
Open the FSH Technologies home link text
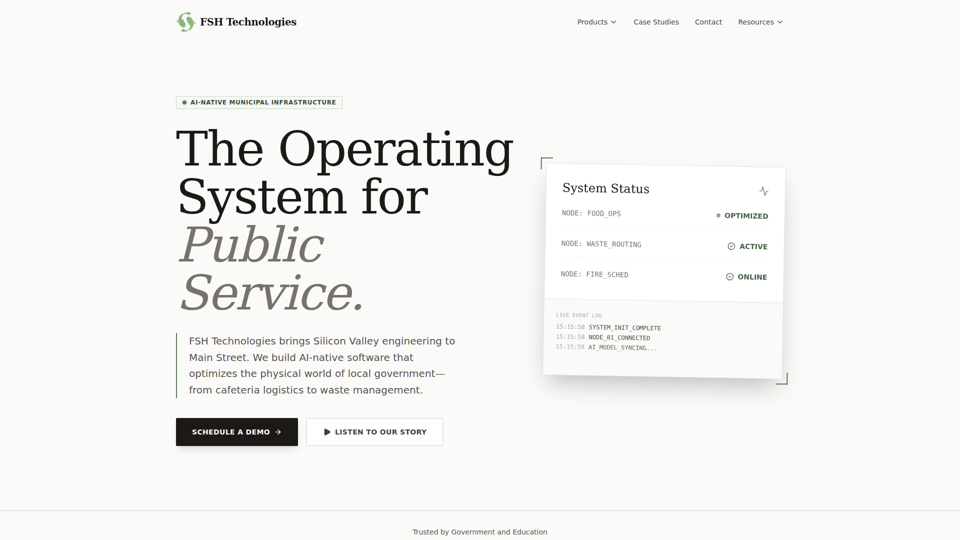(248, 22)
